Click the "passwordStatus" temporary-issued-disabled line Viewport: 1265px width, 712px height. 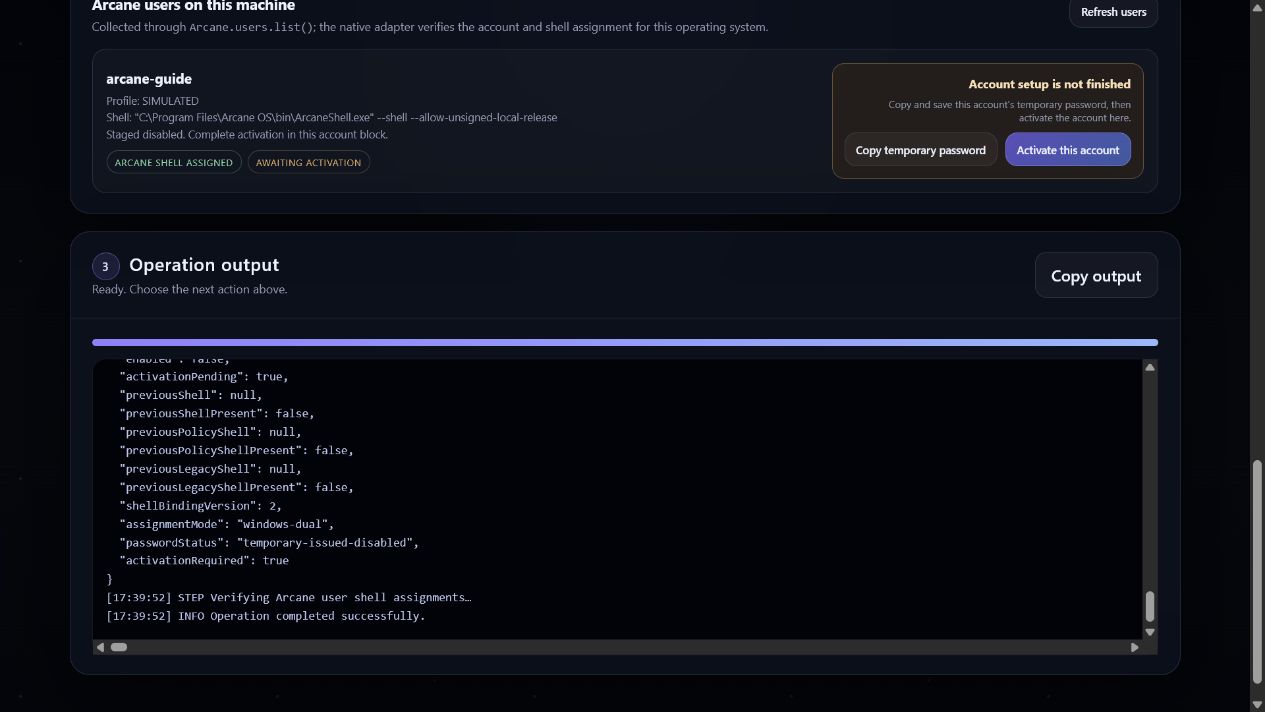pos(269,542)
